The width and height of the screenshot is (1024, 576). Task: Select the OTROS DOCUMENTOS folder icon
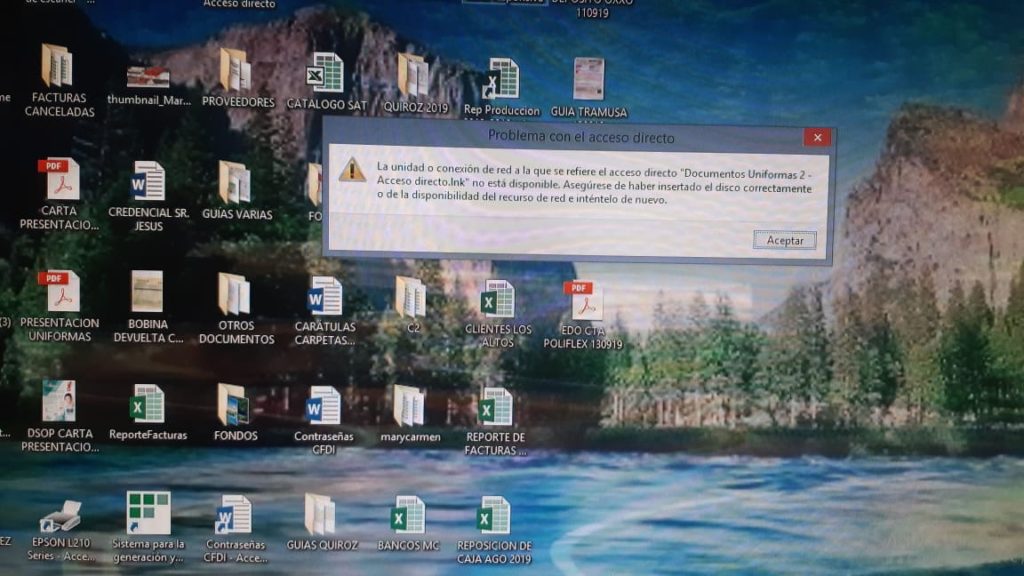235,295
